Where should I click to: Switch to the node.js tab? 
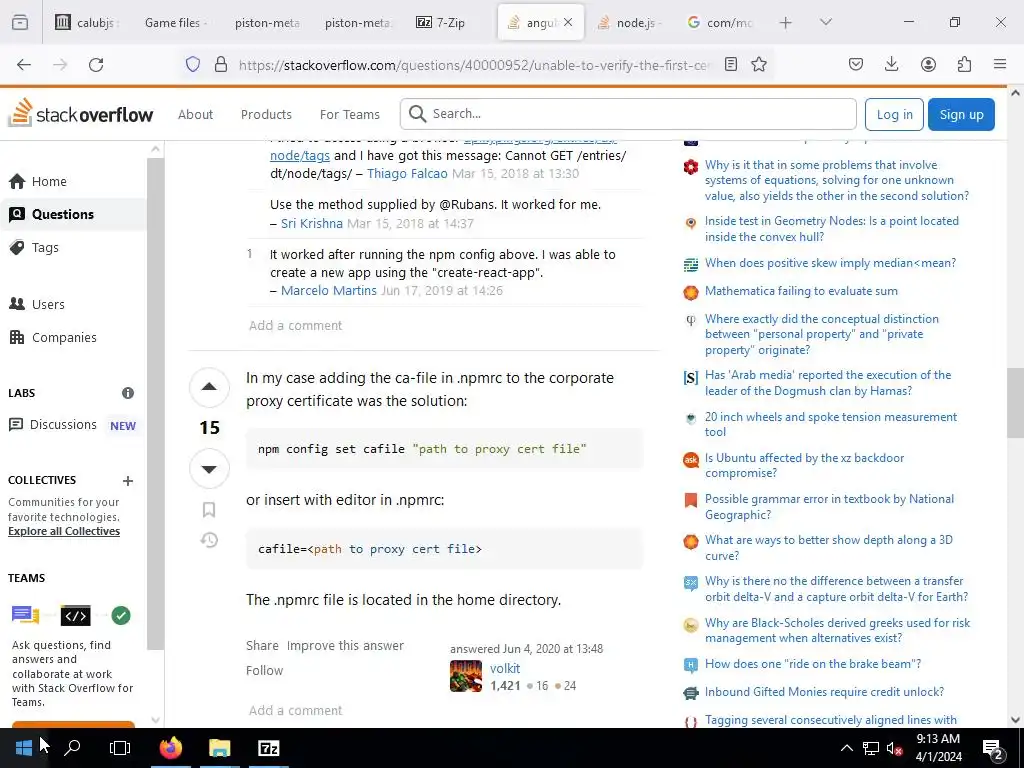[630, 22]
